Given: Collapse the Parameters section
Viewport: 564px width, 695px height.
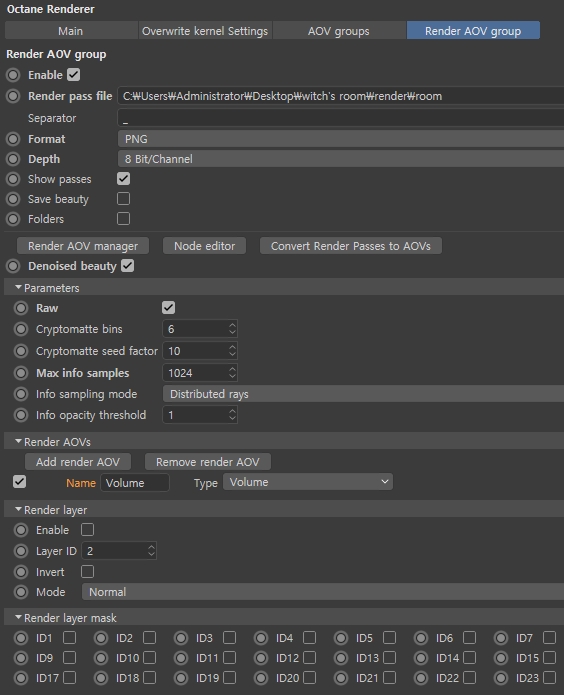Looking at the screenshot, I should tap(18, 288).
